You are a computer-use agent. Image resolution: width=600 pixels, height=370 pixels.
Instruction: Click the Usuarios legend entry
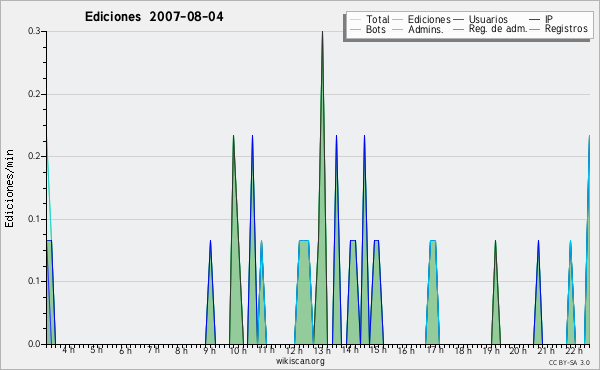(x=481, y=19)
